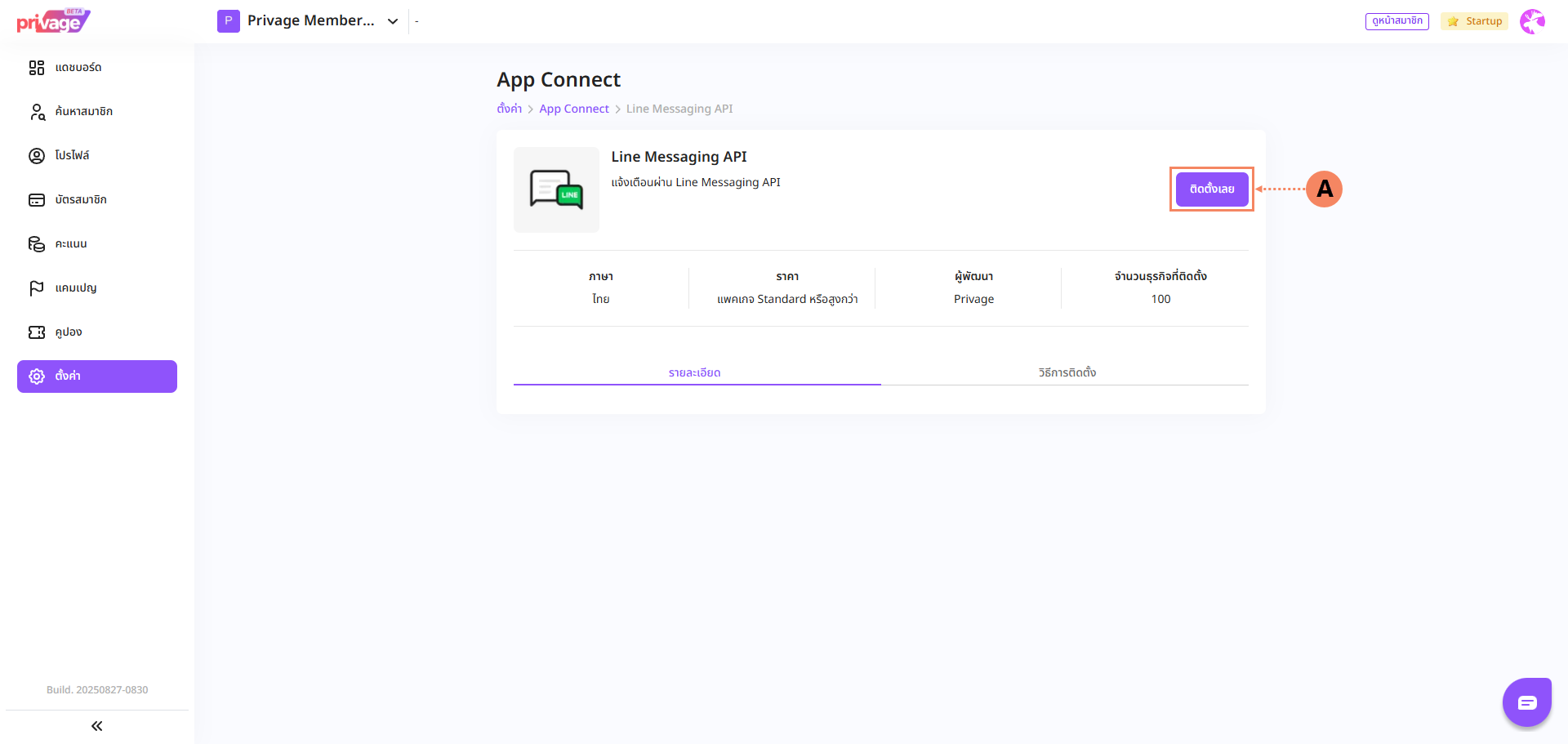Click the campaign flag icon
Image resolution: width=1568 pixels, height=744 pixels.
[x=37, y=288]
